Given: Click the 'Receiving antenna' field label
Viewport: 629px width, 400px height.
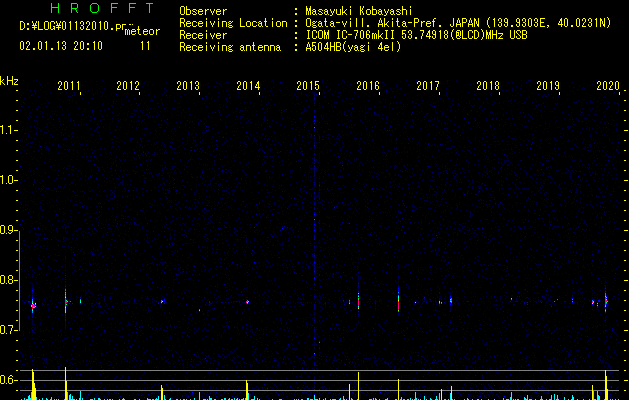Looking at the screenshot, I should point(230,47).
